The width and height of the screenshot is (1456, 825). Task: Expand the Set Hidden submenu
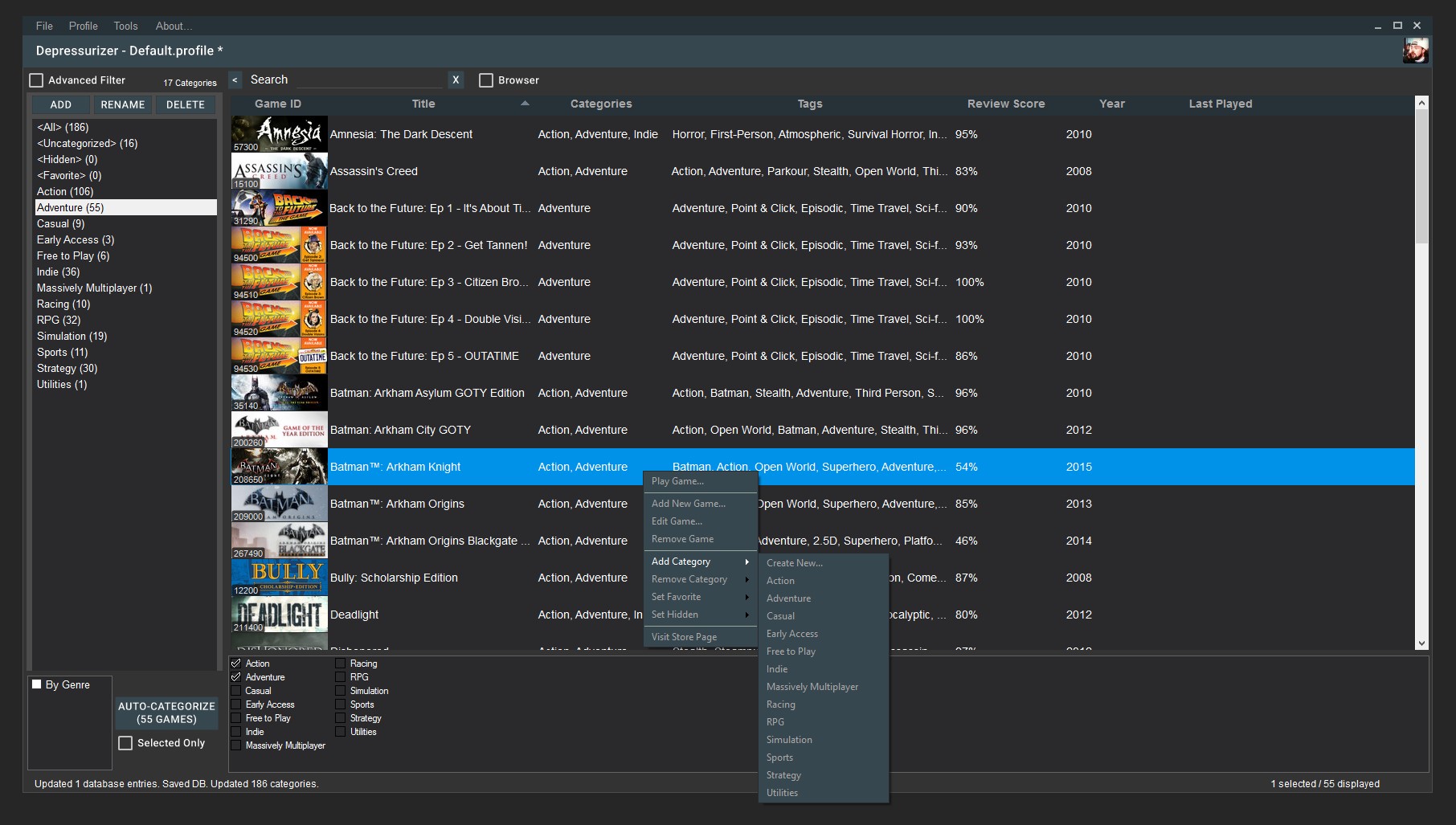(x=700, y=615)
